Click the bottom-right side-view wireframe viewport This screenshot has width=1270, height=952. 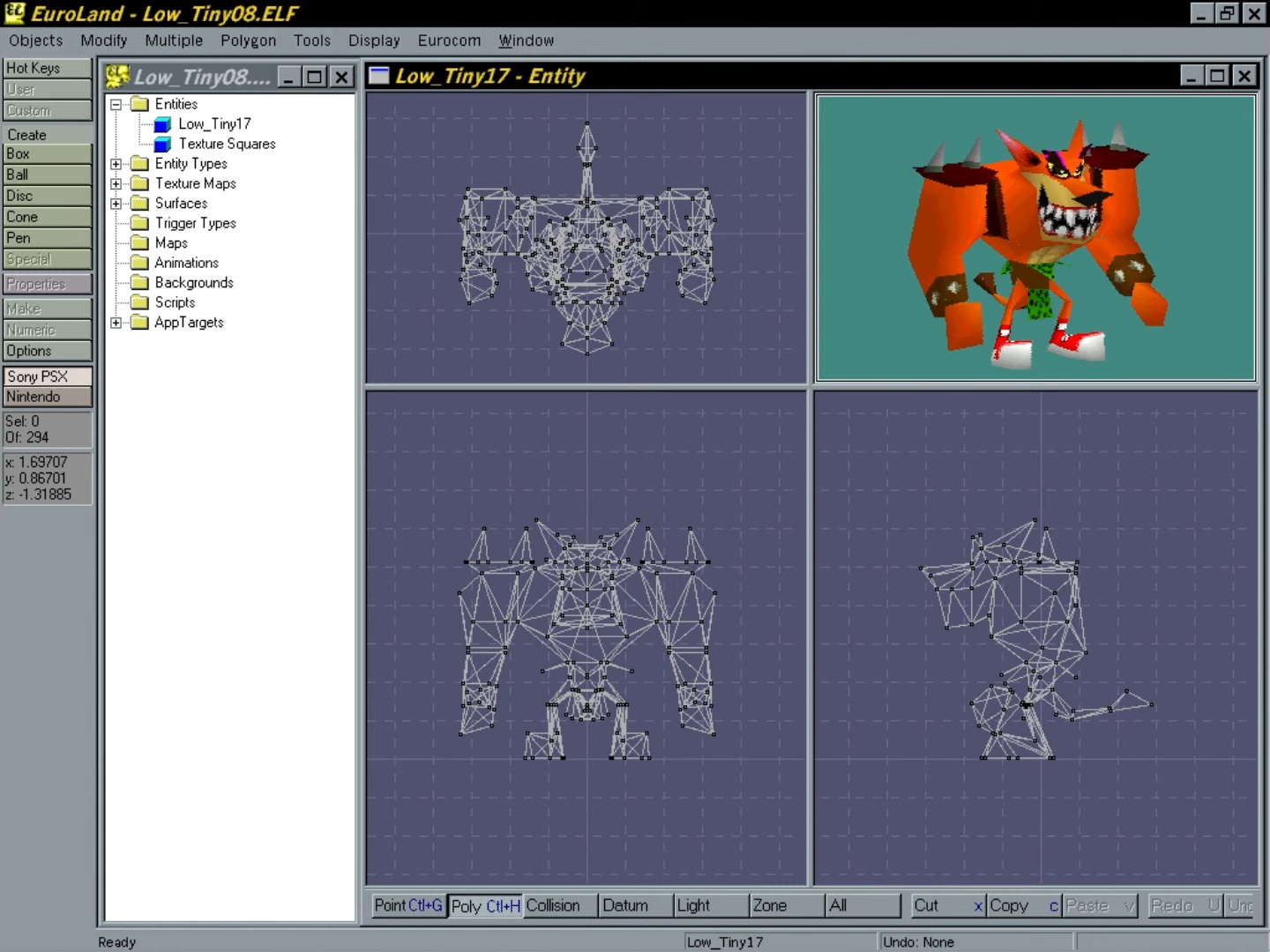click(1035, 638)
